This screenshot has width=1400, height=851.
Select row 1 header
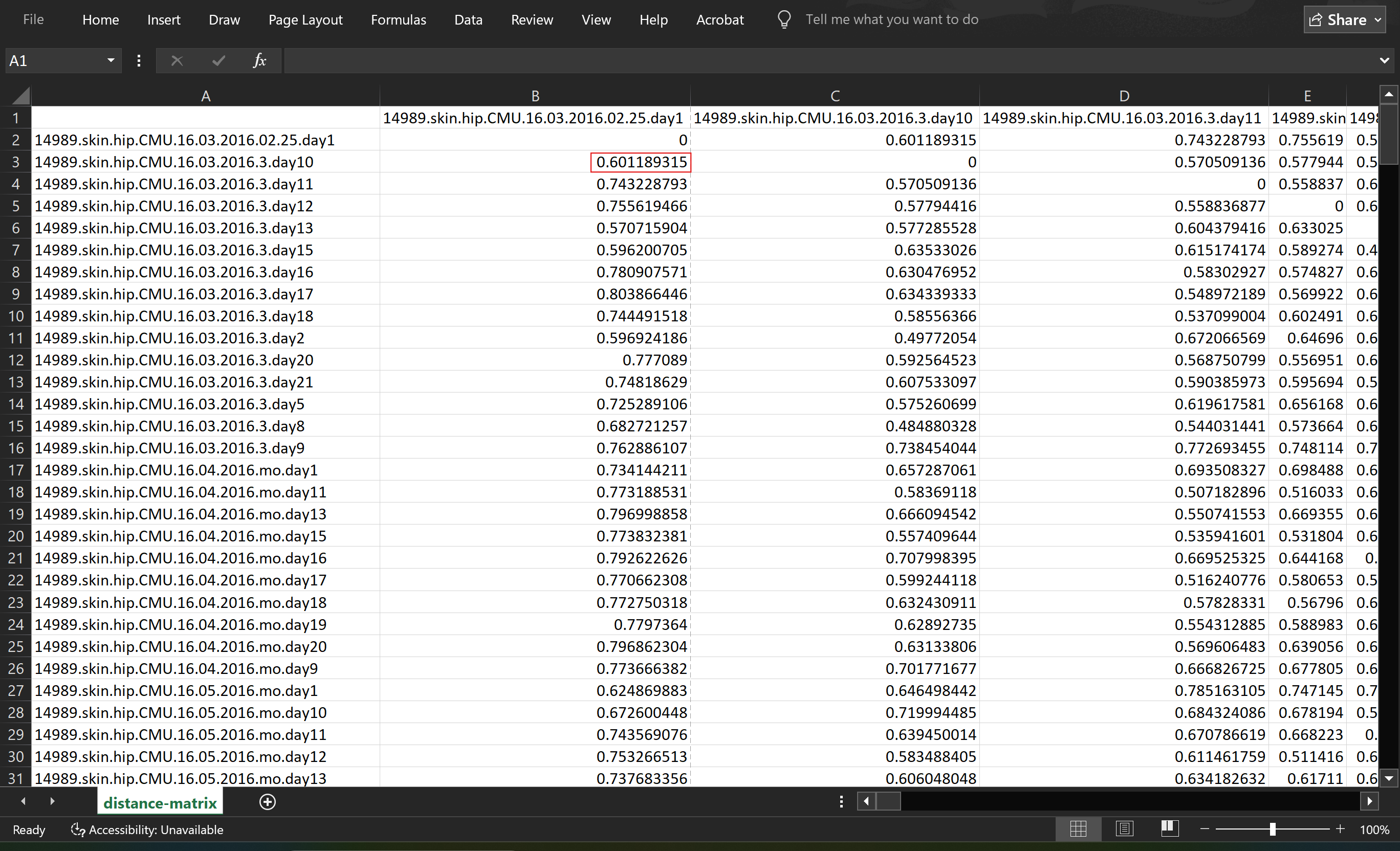15,118
